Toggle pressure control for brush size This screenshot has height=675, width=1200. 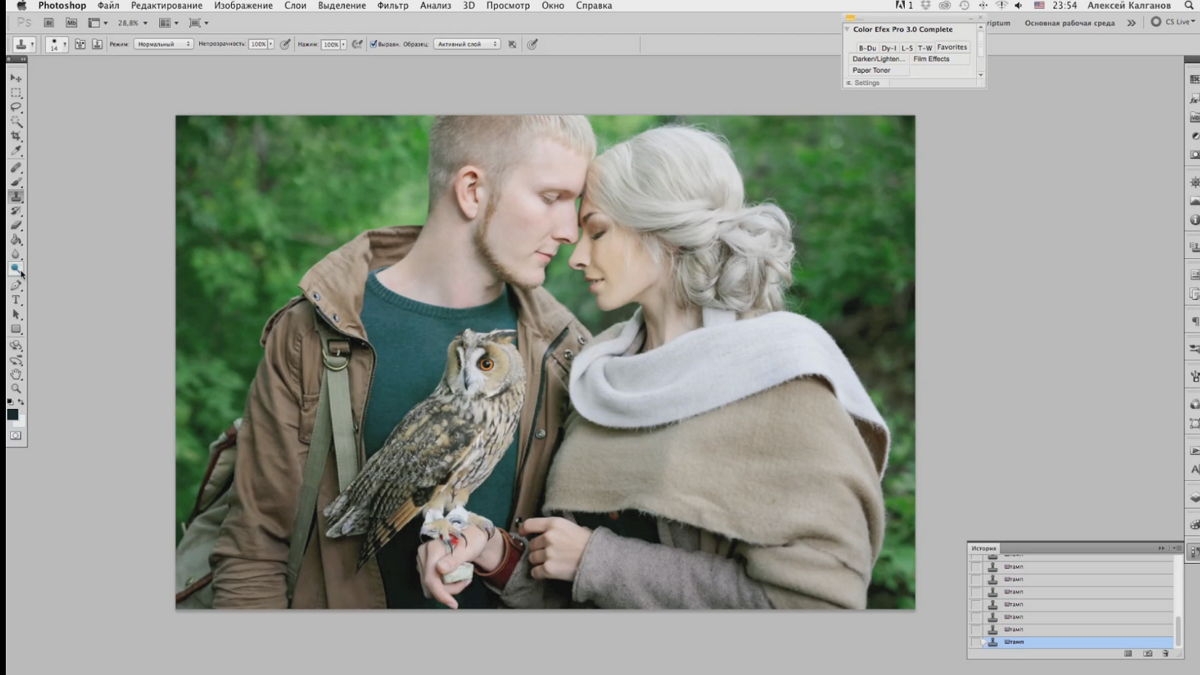(532, 44)
